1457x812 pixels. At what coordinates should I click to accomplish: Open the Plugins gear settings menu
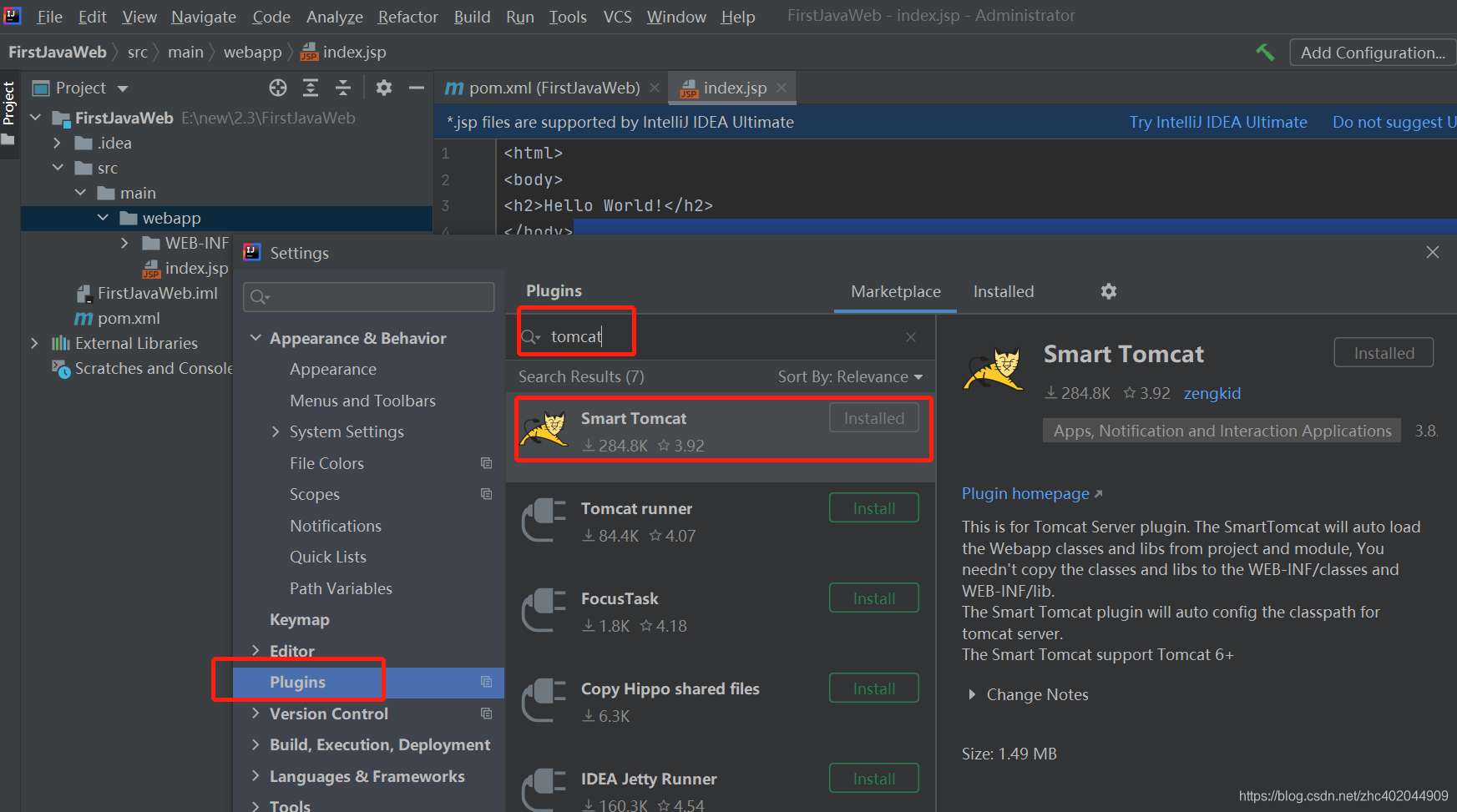[x=1108, y=291]
